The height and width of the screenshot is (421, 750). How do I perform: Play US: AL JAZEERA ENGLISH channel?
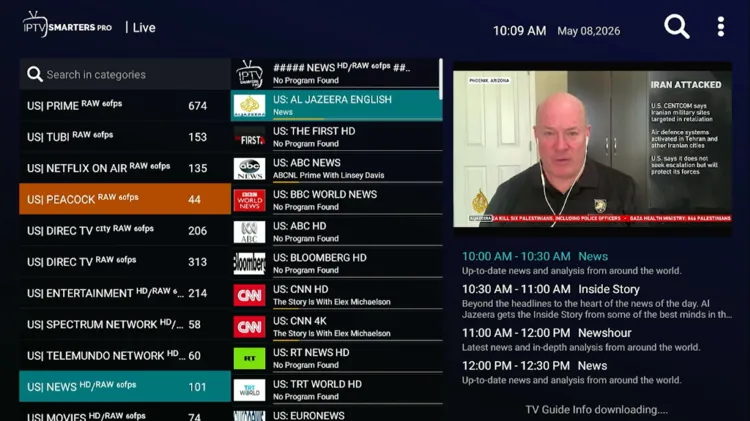(337, 105)
